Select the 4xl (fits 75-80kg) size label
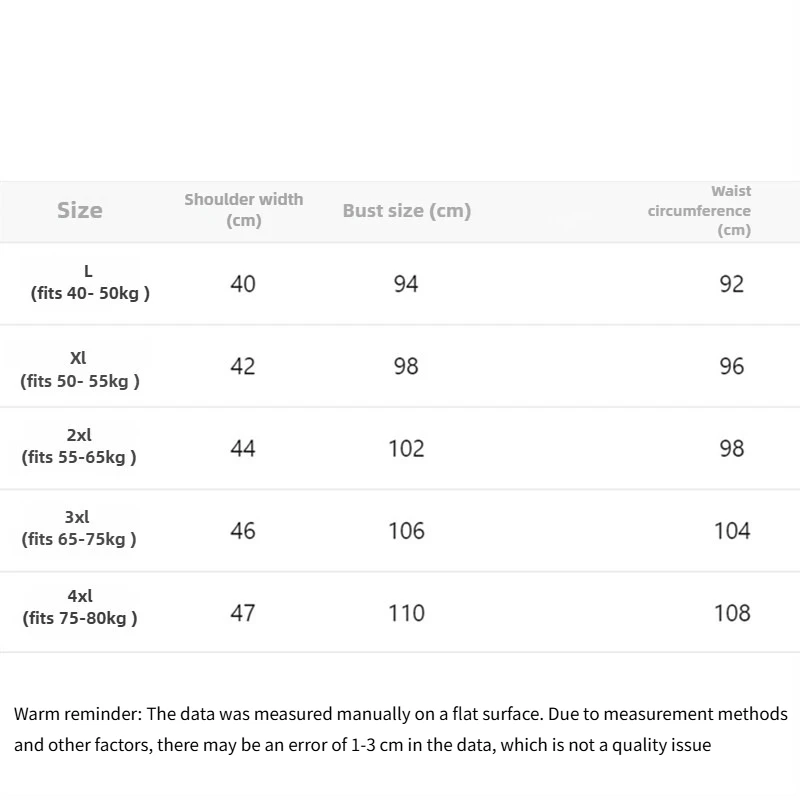The image size is (800, 800). 80,607
